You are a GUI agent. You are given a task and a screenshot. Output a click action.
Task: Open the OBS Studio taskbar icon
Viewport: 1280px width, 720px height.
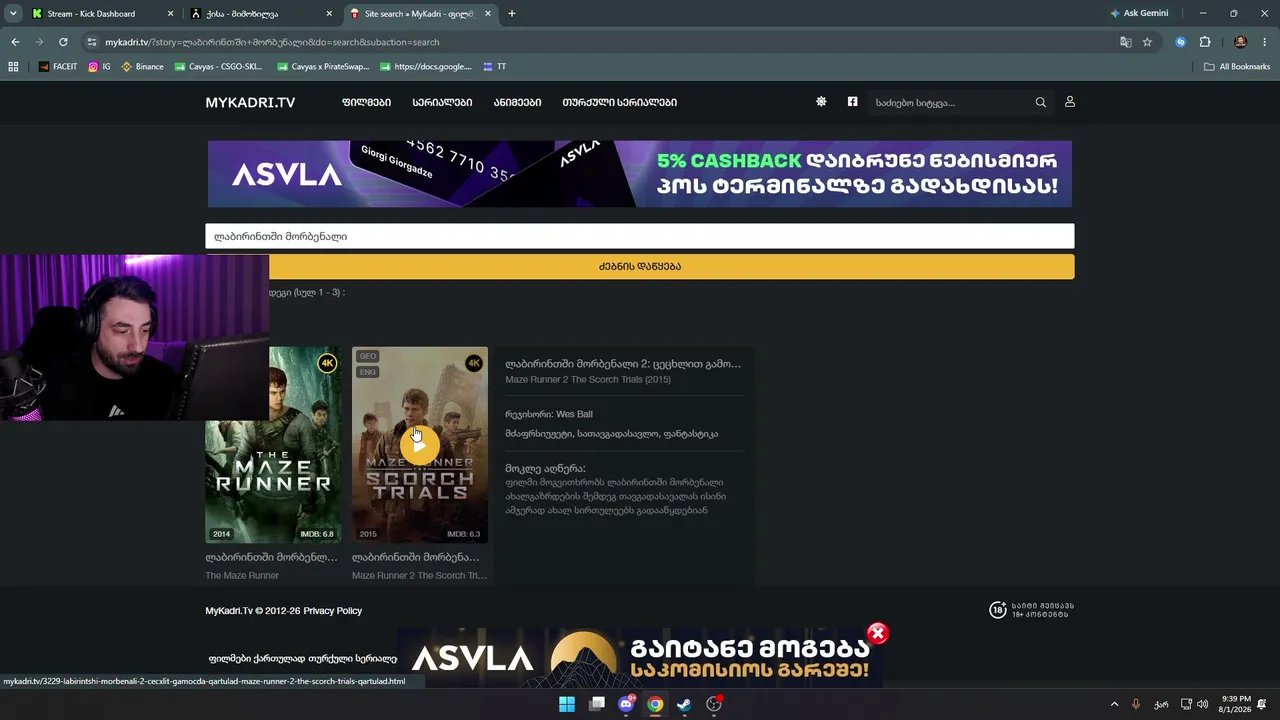714,704
